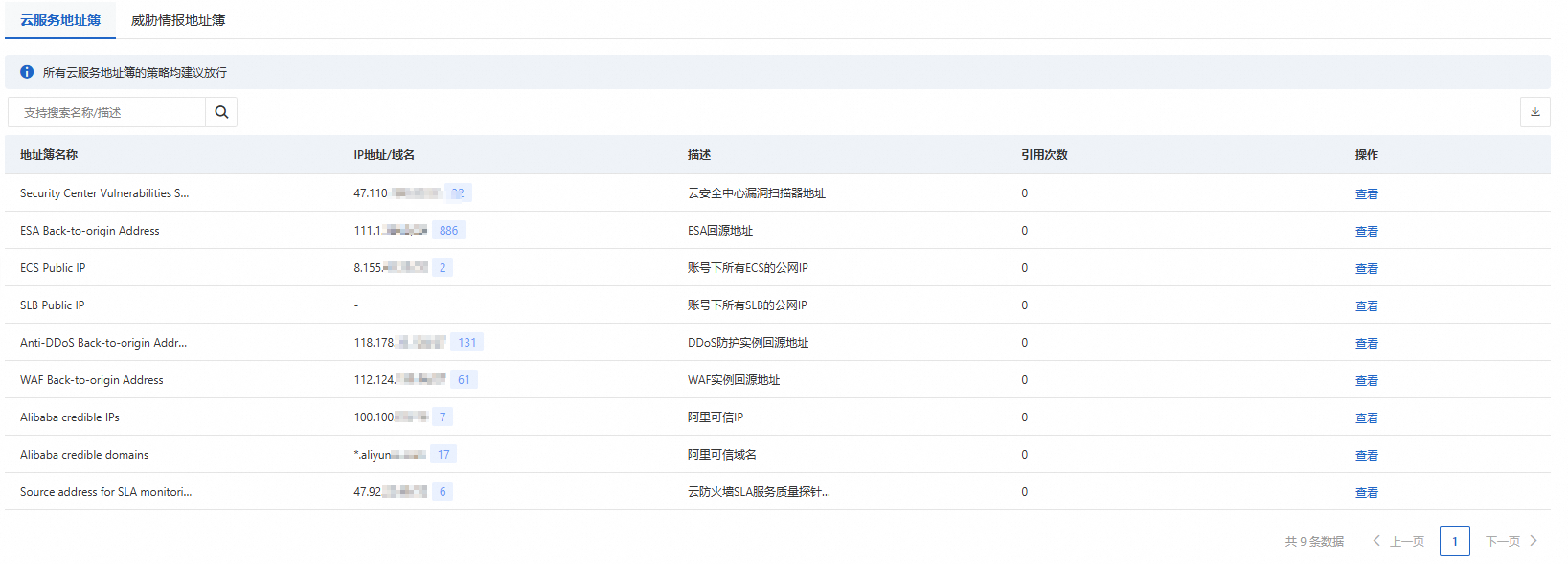
Task: Click 查看 for Alibaba credible IPs
Action: point(1366,417)
